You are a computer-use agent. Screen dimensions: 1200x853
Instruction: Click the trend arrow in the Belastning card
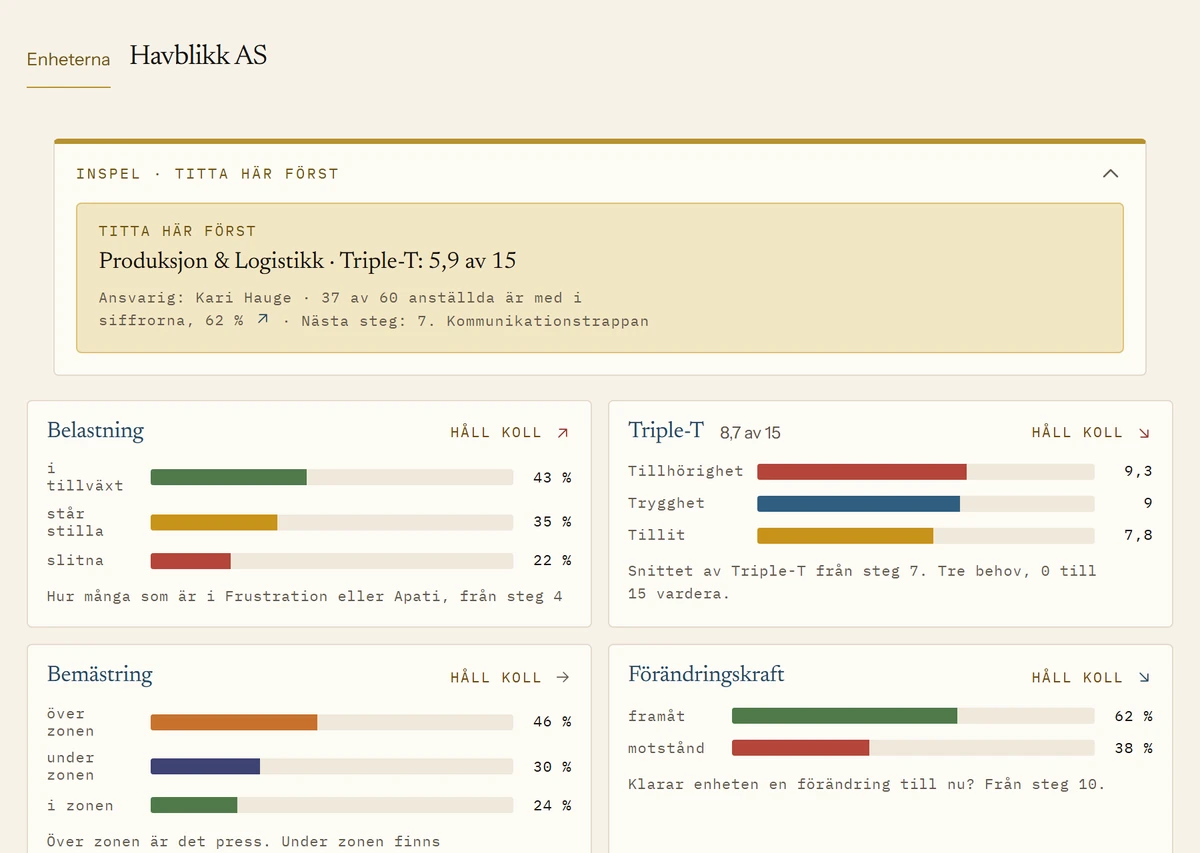tap(563, 433)
